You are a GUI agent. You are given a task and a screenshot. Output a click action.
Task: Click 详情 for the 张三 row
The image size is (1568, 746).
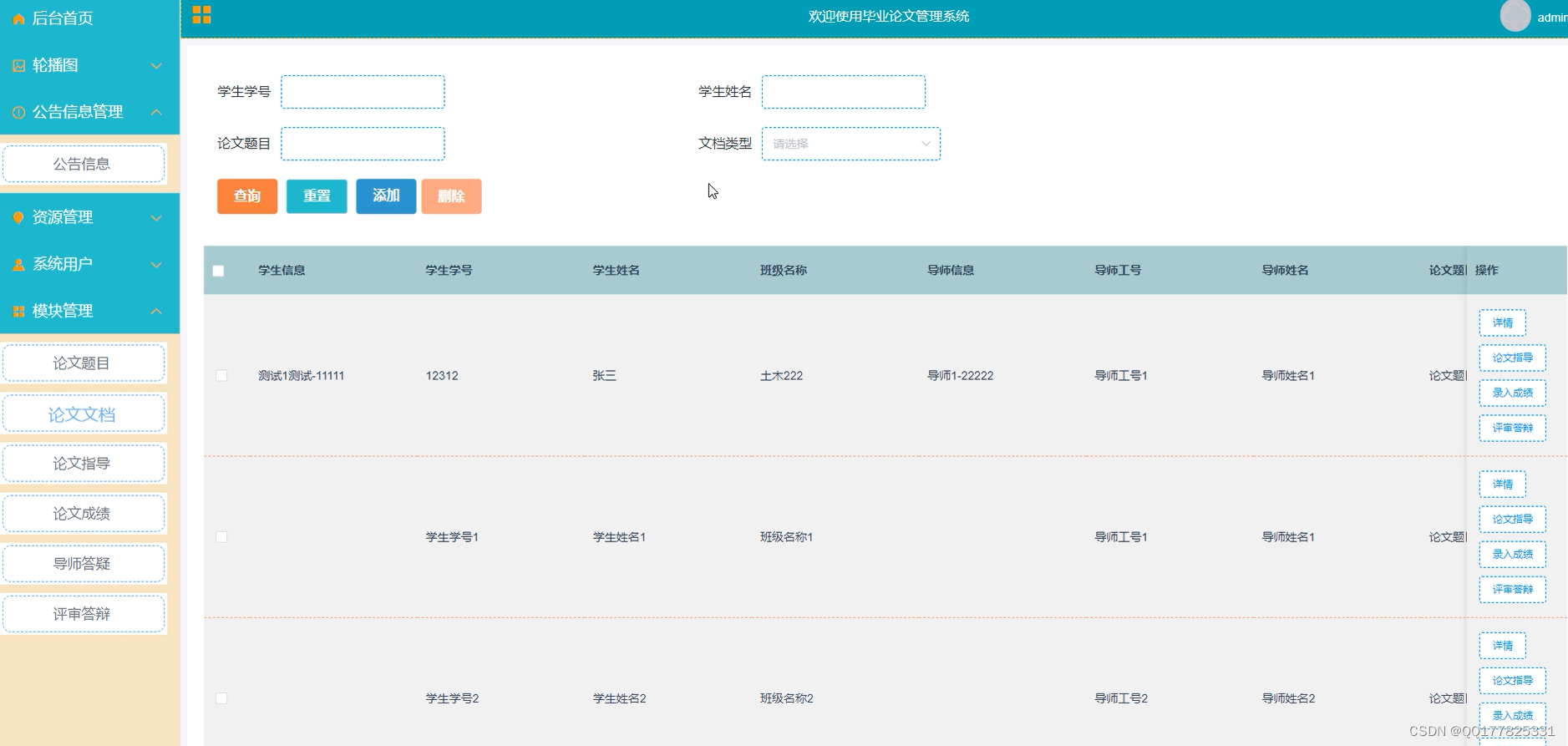tap(1502, 322)
